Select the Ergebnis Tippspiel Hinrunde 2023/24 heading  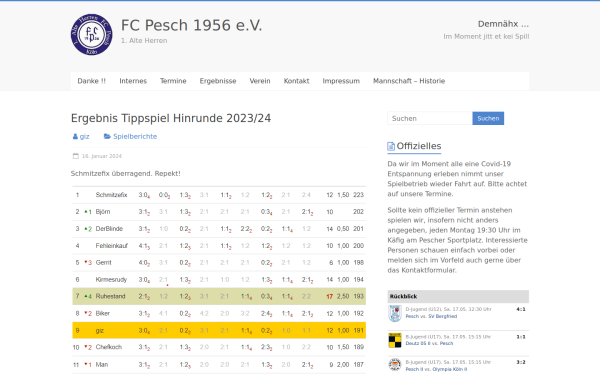tap(171, 118)
